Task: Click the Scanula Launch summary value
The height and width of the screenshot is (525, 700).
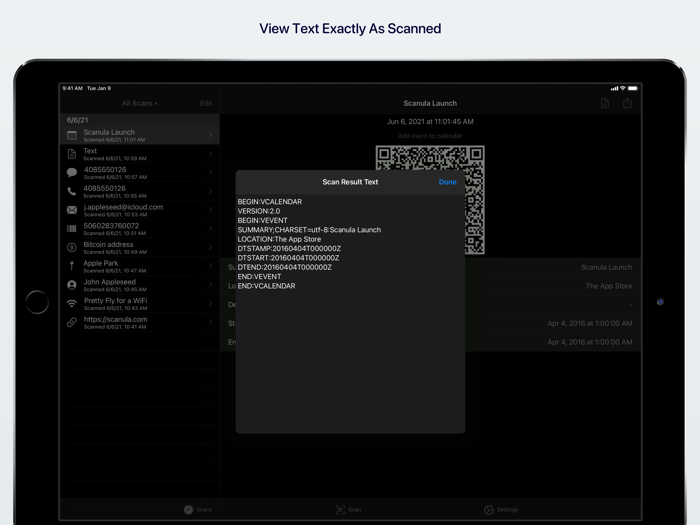Action: (606, 267)
